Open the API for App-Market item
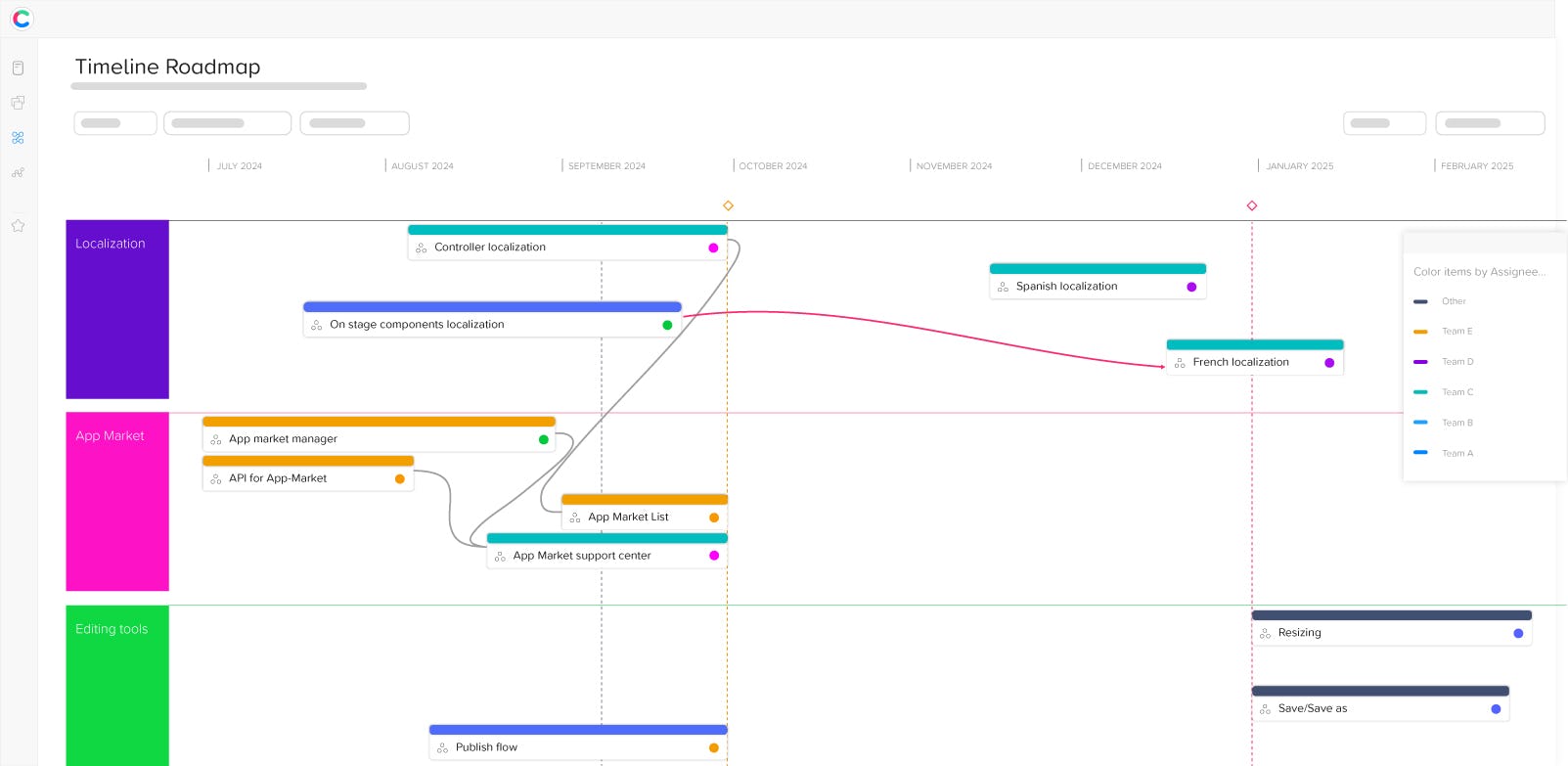 pyautogui.click(x=308, y=473)
